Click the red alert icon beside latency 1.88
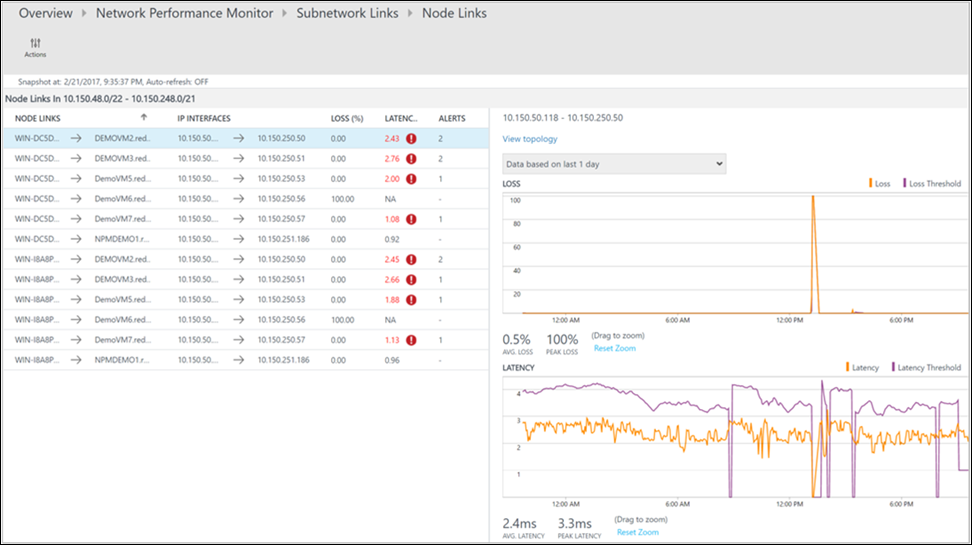Screen dimensions: 972x545 point(411,300)
